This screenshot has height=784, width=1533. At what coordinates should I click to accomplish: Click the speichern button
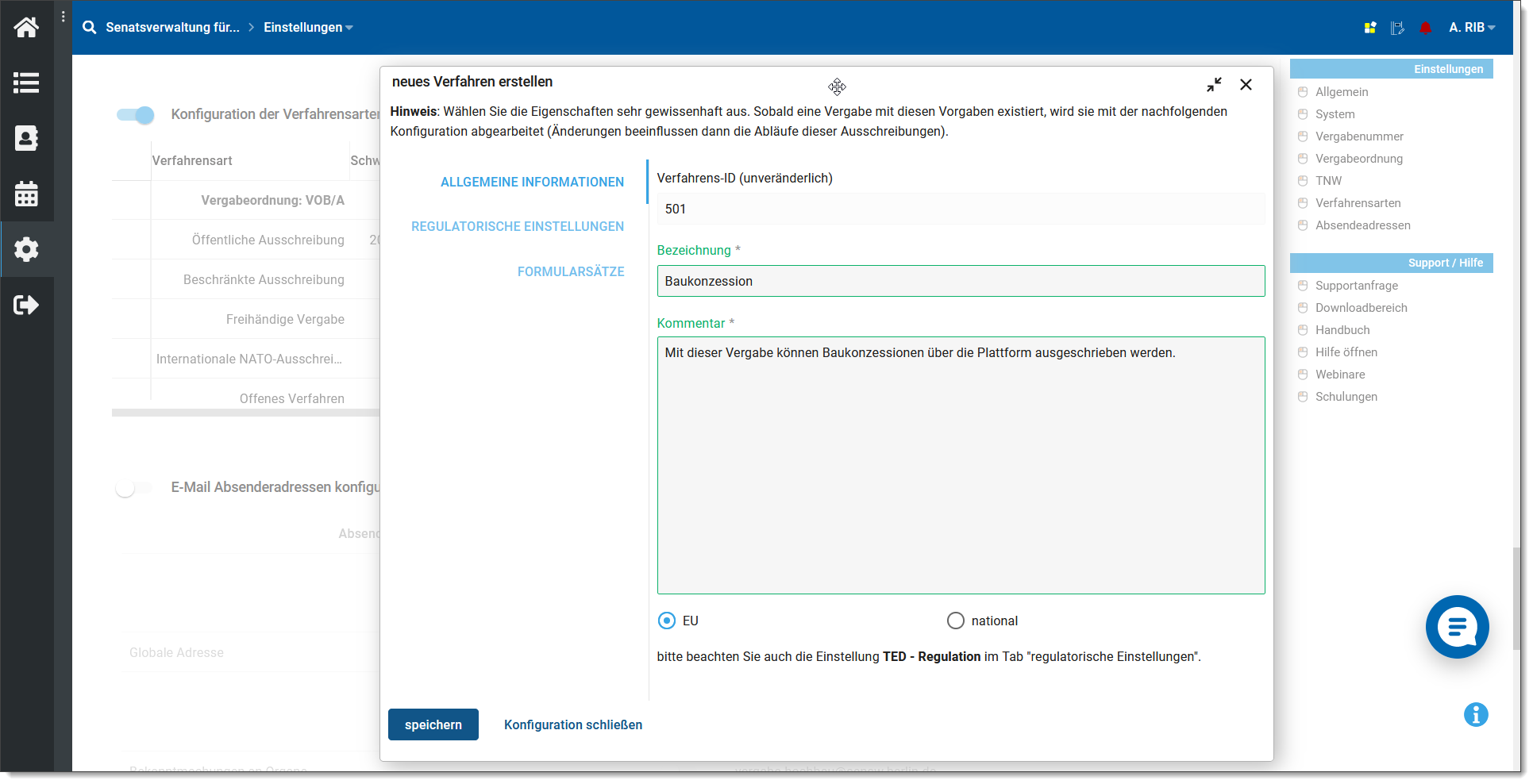[433, 724]
